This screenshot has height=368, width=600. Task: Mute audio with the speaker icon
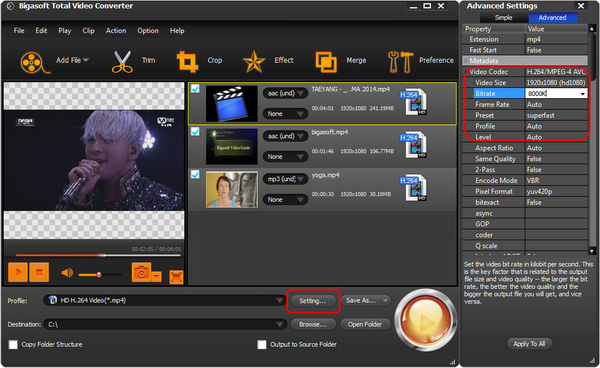tap(67, 273)
